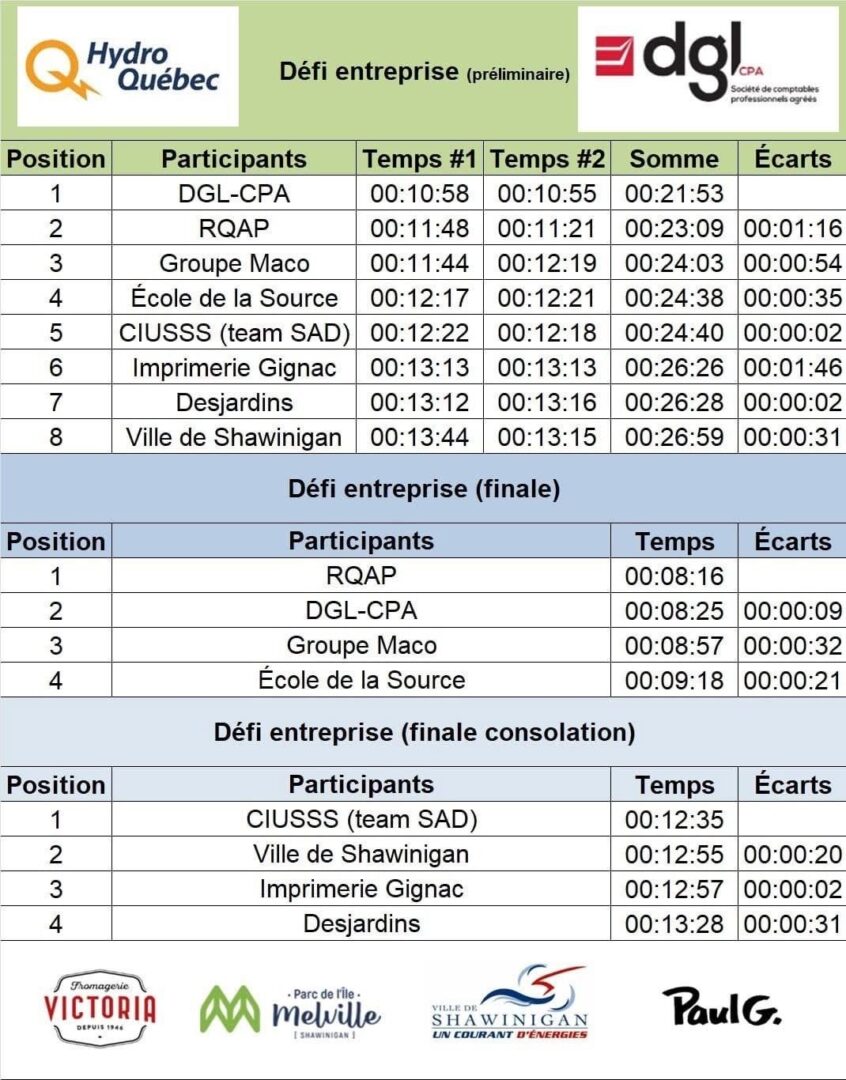
Task: Select the Temps #2 column header
Action: coord(547,159)
